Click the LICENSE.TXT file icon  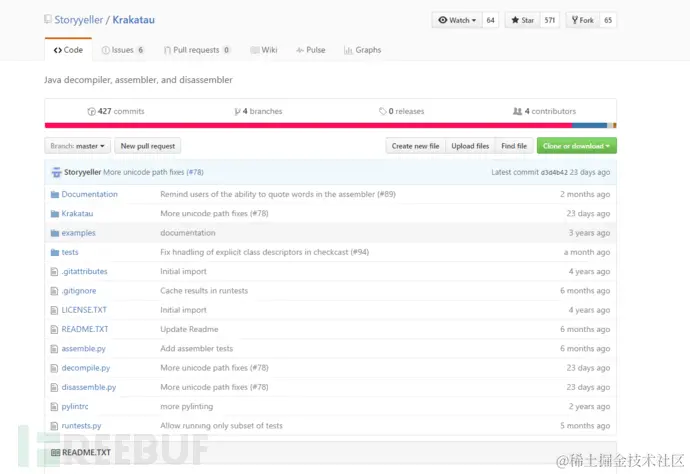[54, 310]
